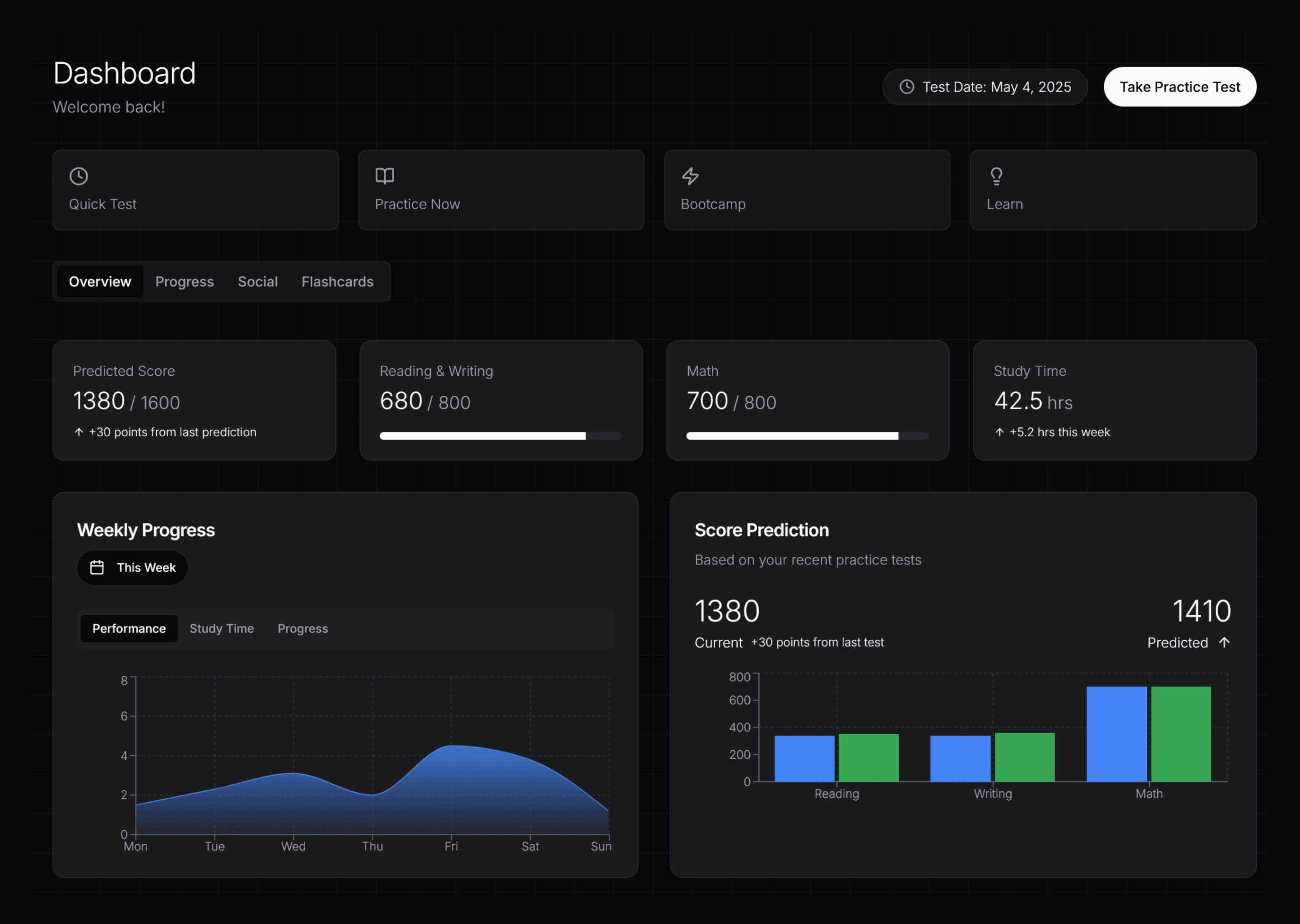
Task: Click the up arrow beside Predicted label
Action: pyautogui.click(x=1224, y=642)
